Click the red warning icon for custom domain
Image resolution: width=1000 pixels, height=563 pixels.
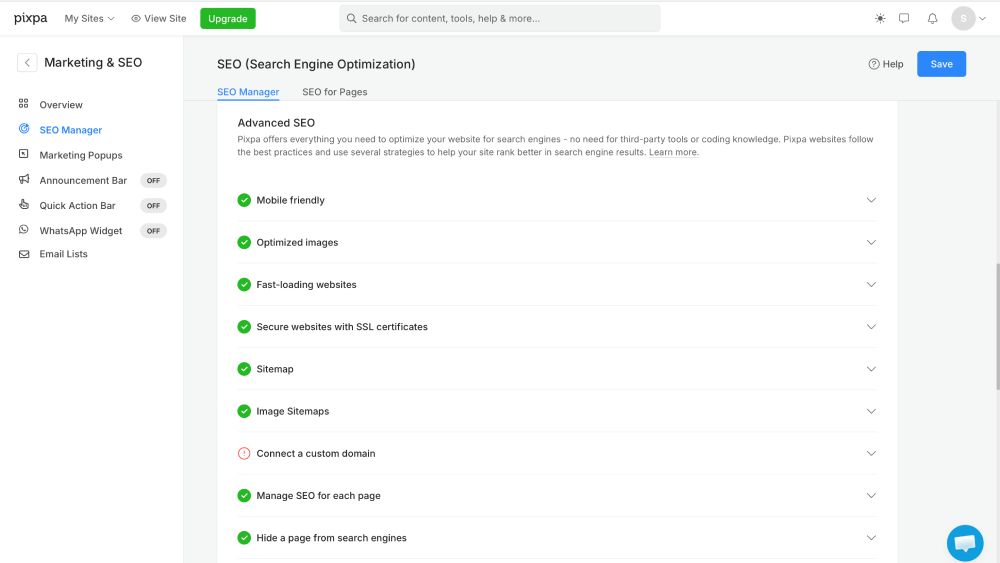tap(244, 453)
